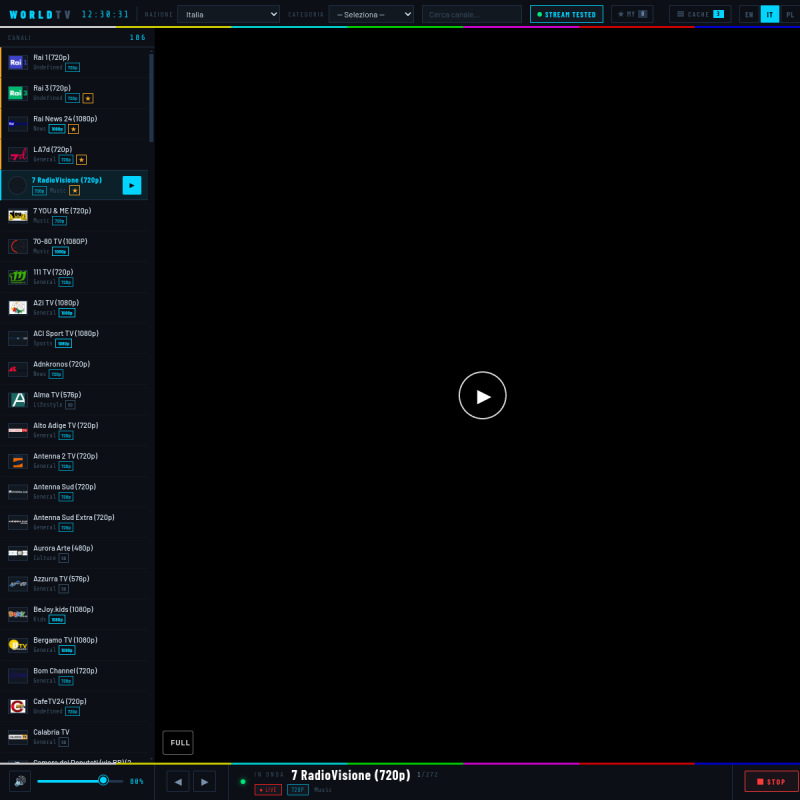This screenshot has height=800, width=800.
Task: Open the Categoria Seleziona dropdown
Action: coord(371,14)
